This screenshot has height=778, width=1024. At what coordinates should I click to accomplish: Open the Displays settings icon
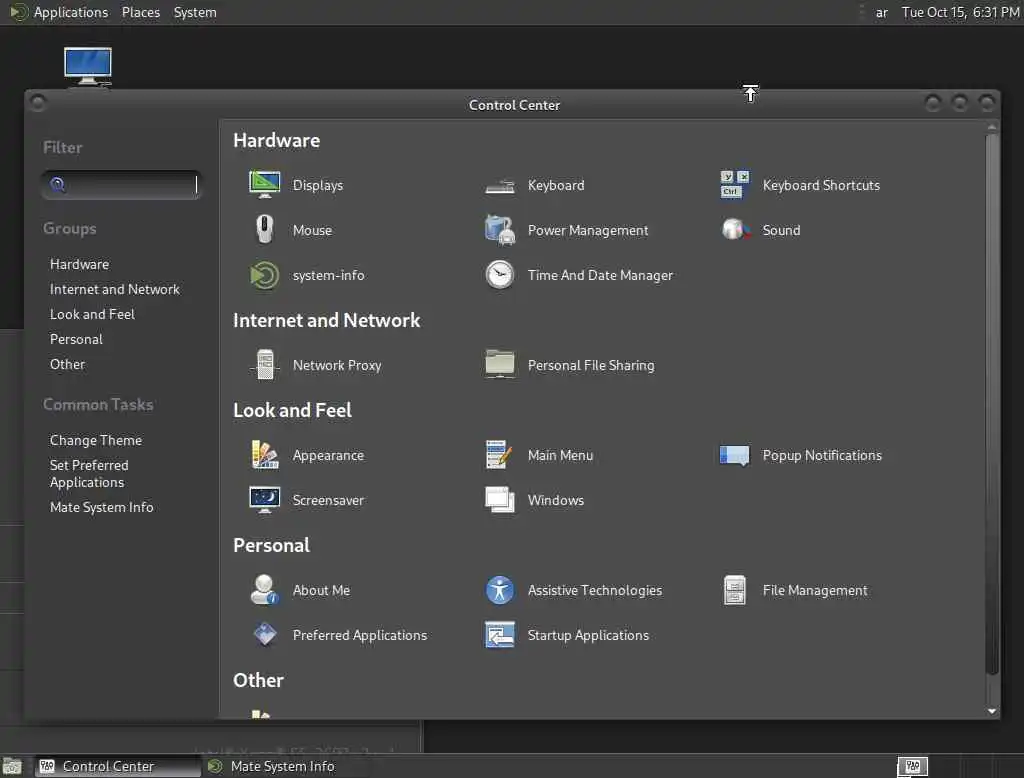click(264, 185)
